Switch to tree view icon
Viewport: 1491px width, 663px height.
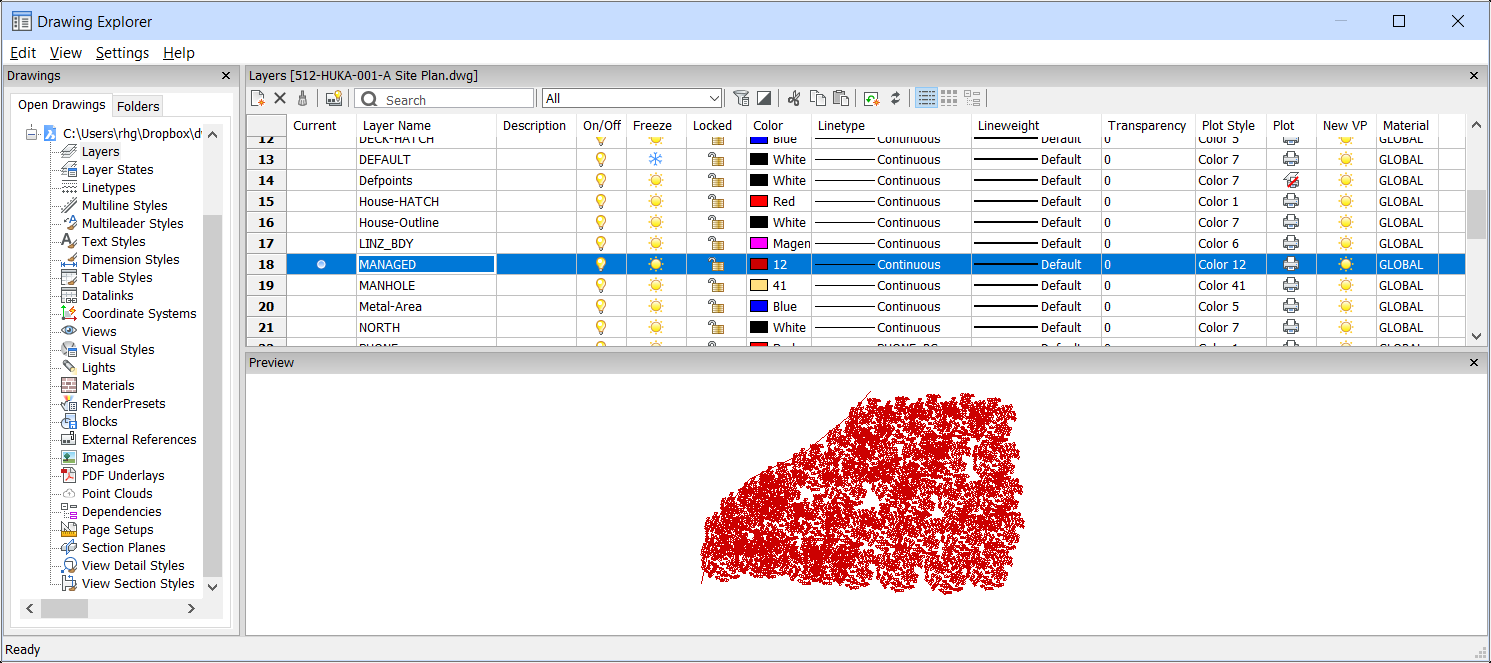click(972, 98)
